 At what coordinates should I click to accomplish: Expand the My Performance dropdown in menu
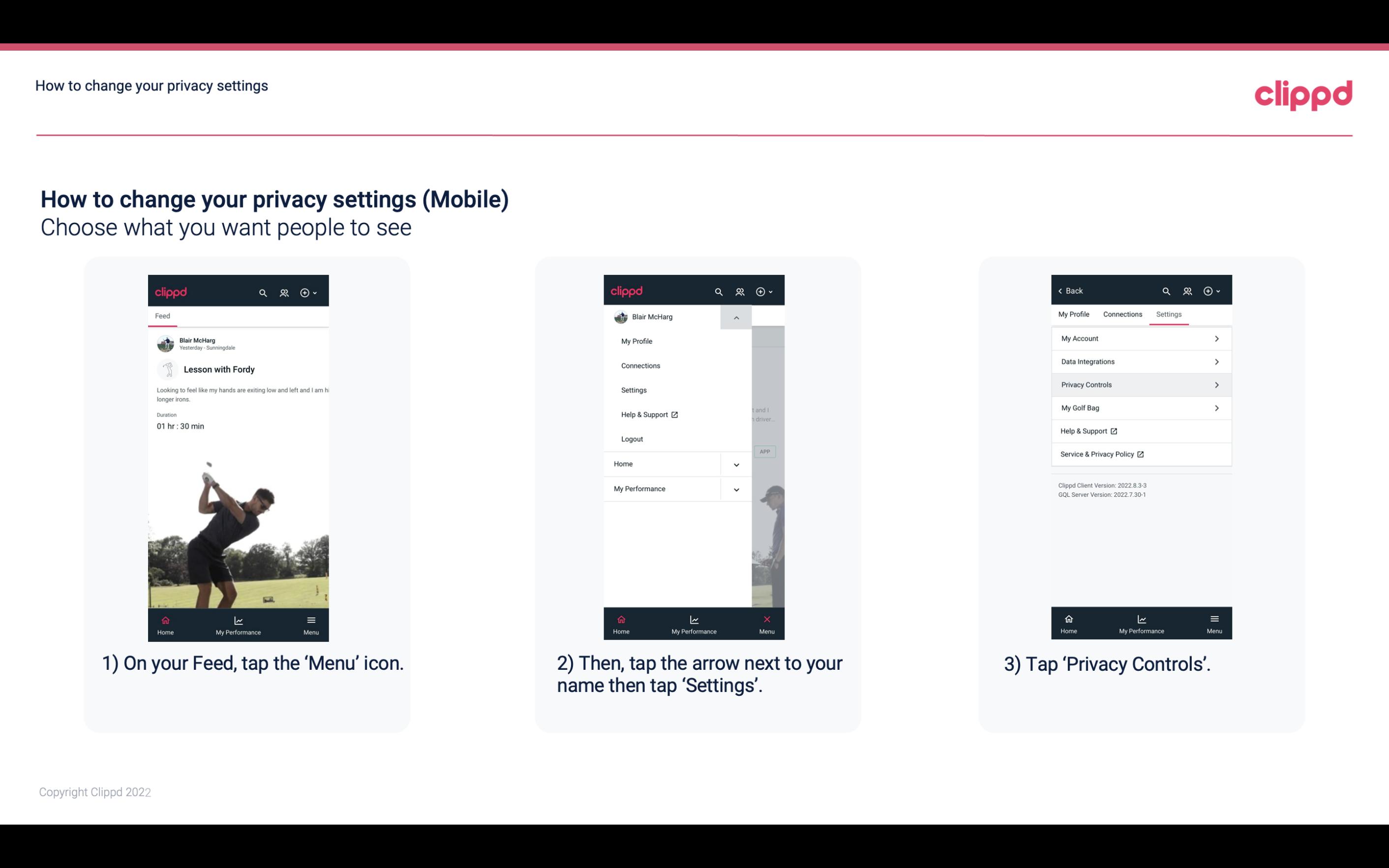(x=737, y=488)
